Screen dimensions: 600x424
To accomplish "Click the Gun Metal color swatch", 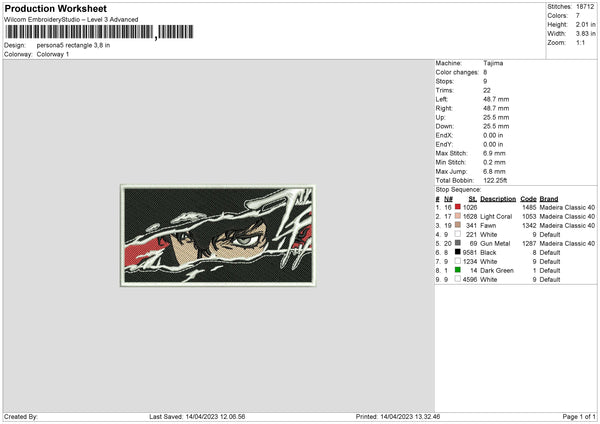I will pyautogui.click(x=458, y=243).
